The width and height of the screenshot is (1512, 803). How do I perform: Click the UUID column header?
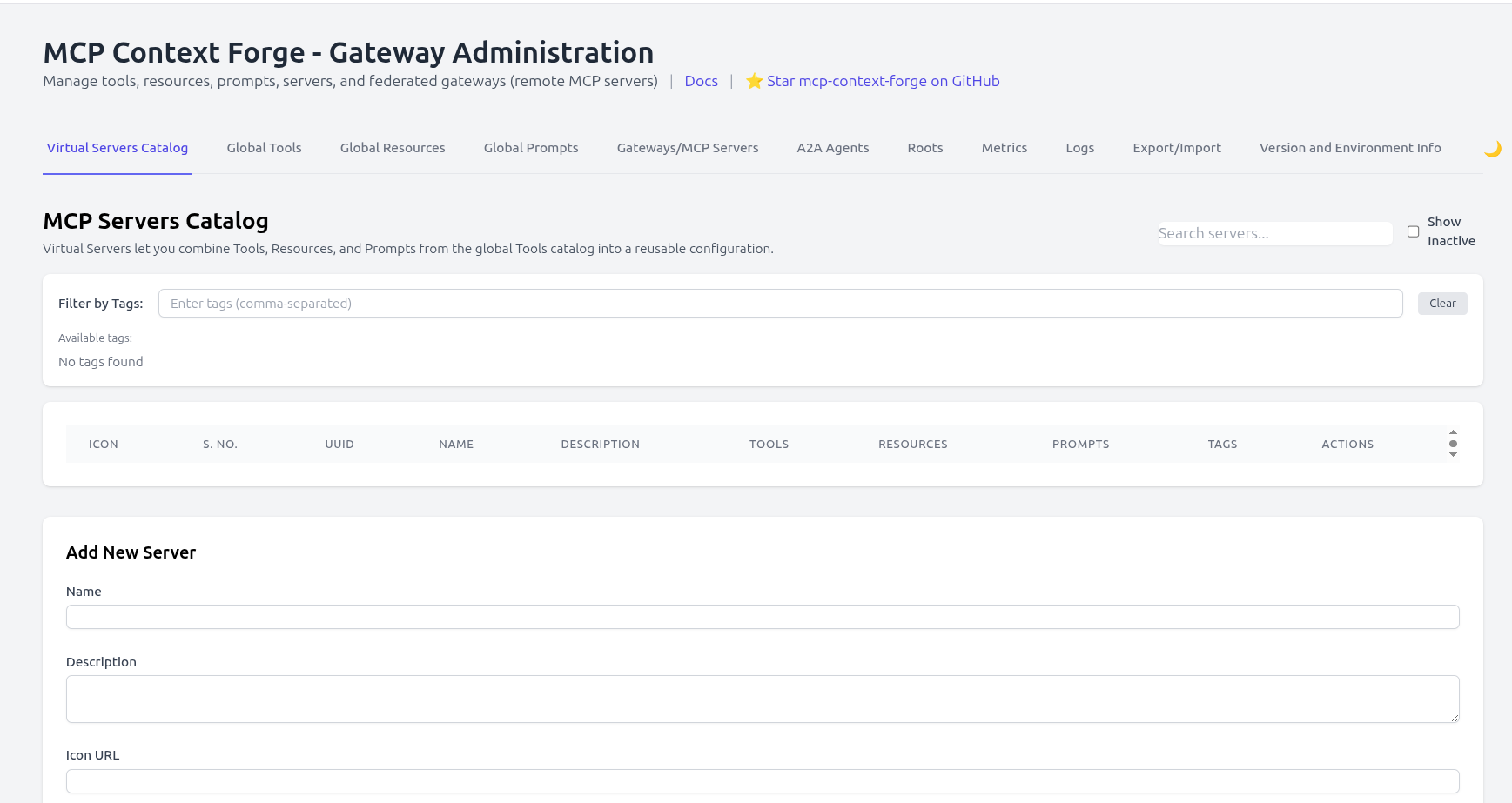coord(339,444)
